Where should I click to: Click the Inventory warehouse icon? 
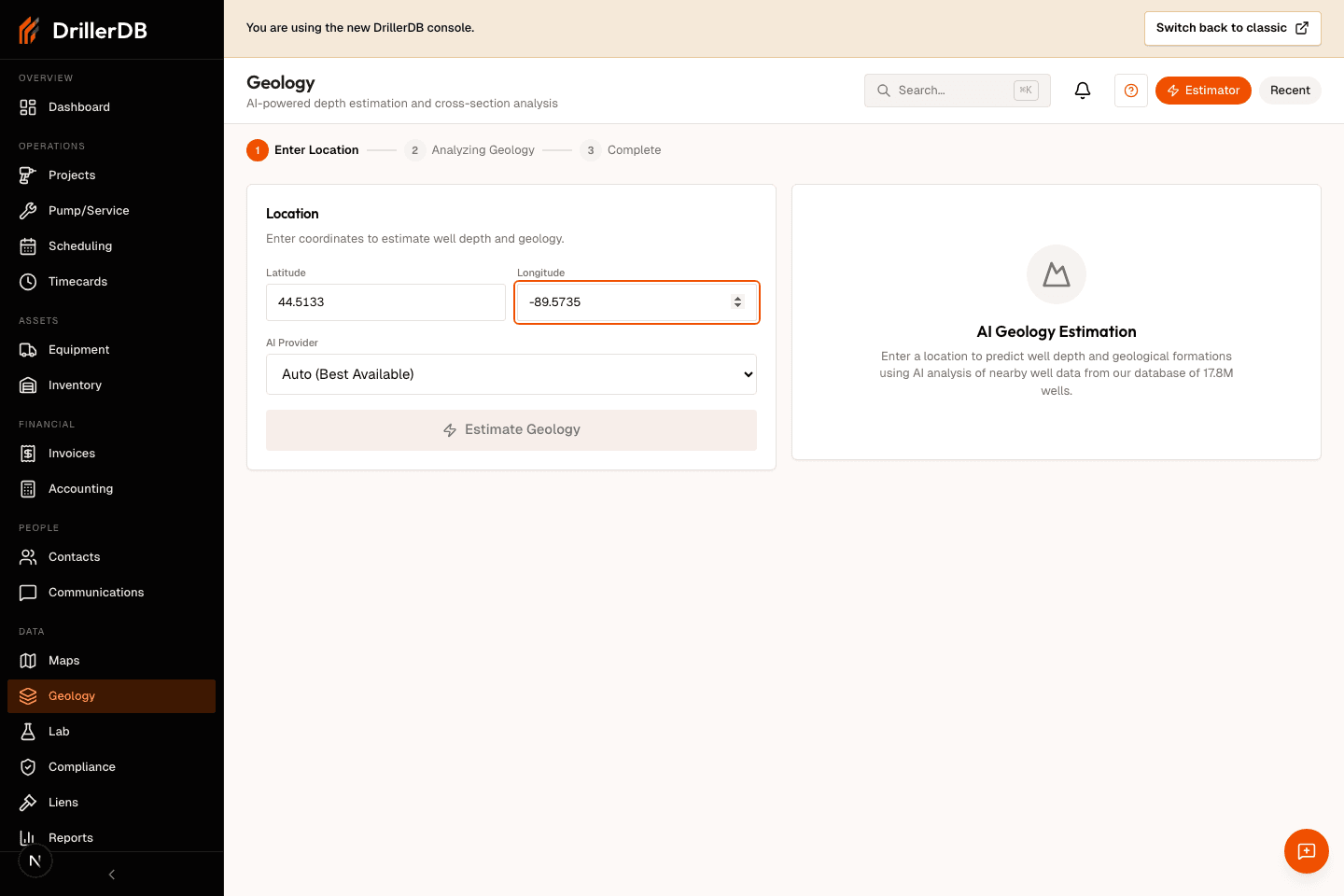click(x=28, y=385)
